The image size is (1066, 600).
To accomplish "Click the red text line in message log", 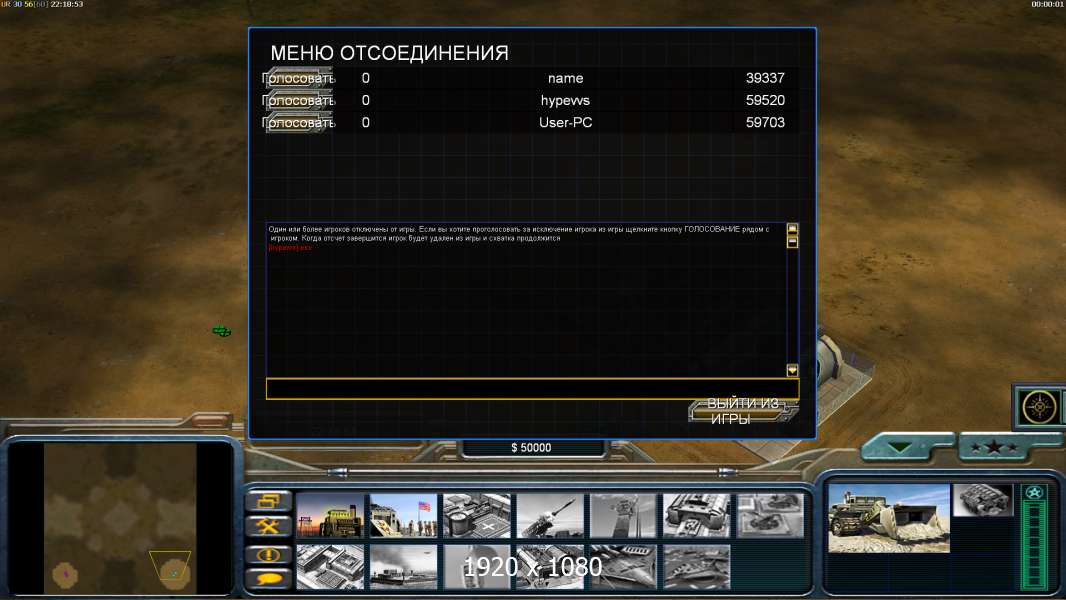I will 290,248.
